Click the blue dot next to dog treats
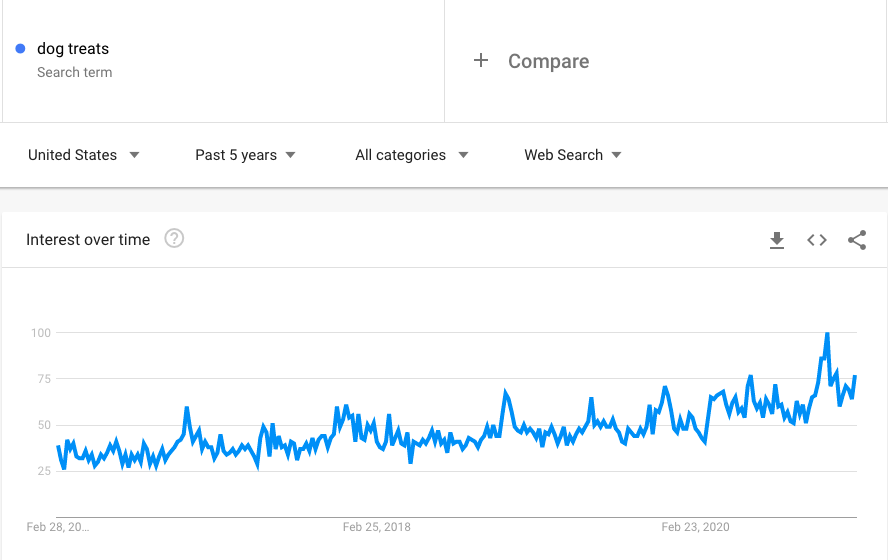The width and height of the screenshot is (888, 560). point(21,49)
